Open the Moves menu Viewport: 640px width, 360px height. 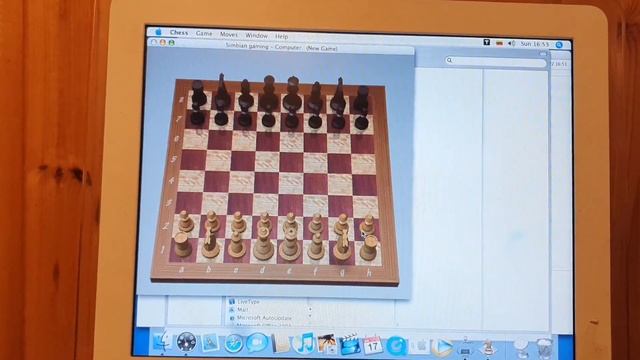click(x=229, y=35)
